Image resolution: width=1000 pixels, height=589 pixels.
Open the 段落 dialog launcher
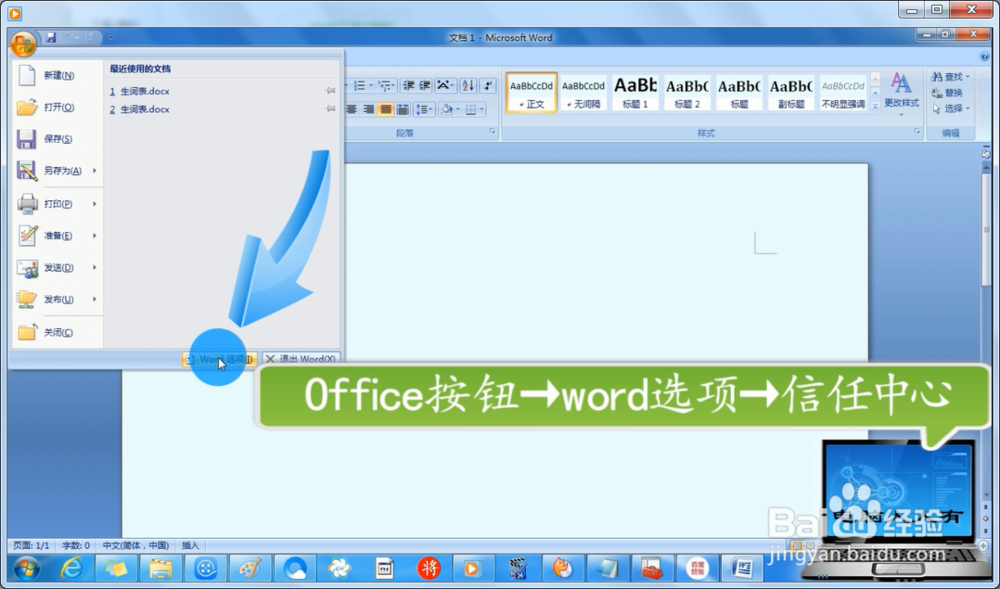(492, 131)
